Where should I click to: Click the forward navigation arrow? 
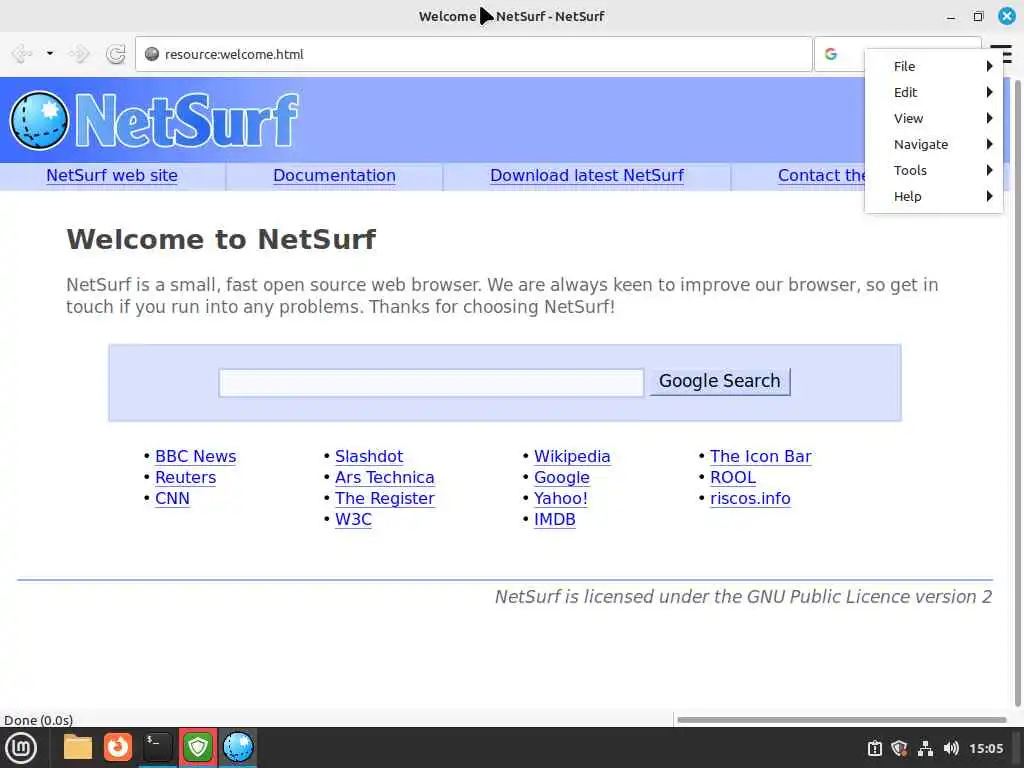79,54
